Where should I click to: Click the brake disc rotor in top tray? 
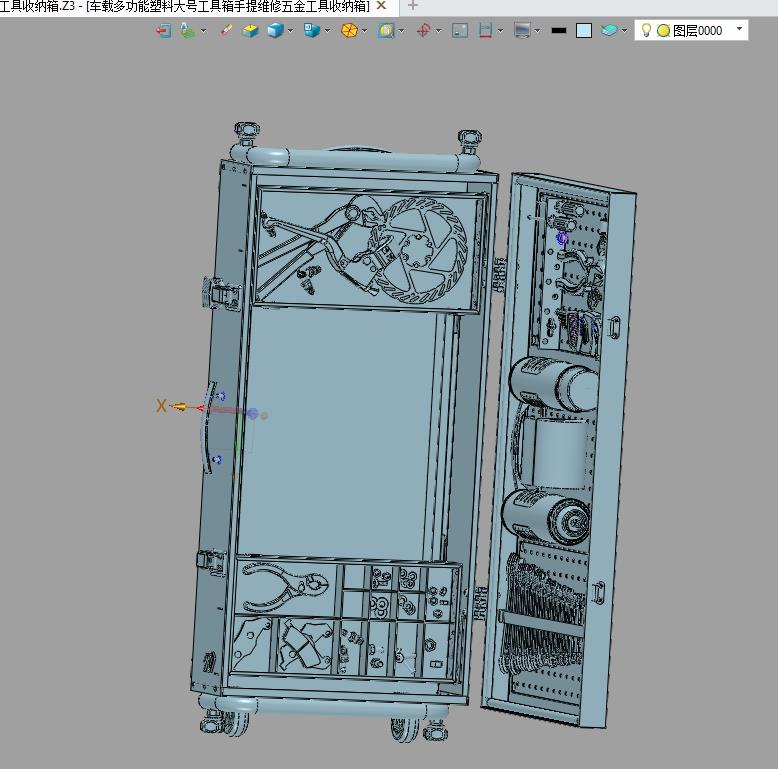pyautogui.click(x=422, y=250)
